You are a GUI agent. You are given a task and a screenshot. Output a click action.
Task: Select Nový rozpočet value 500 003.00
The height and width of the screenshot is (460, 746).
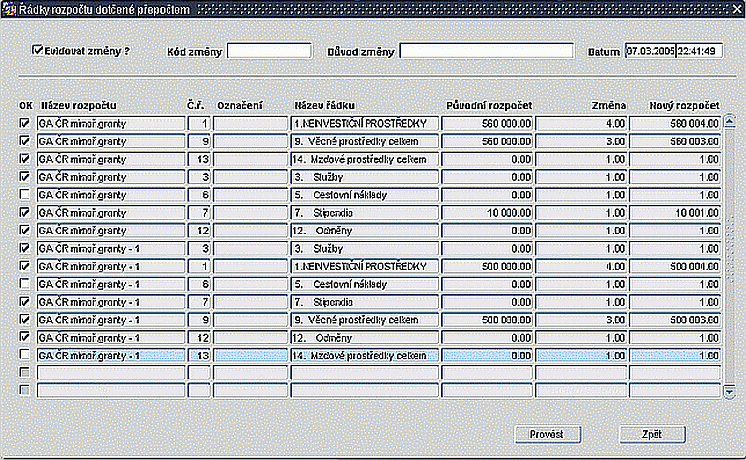[675, 320]
